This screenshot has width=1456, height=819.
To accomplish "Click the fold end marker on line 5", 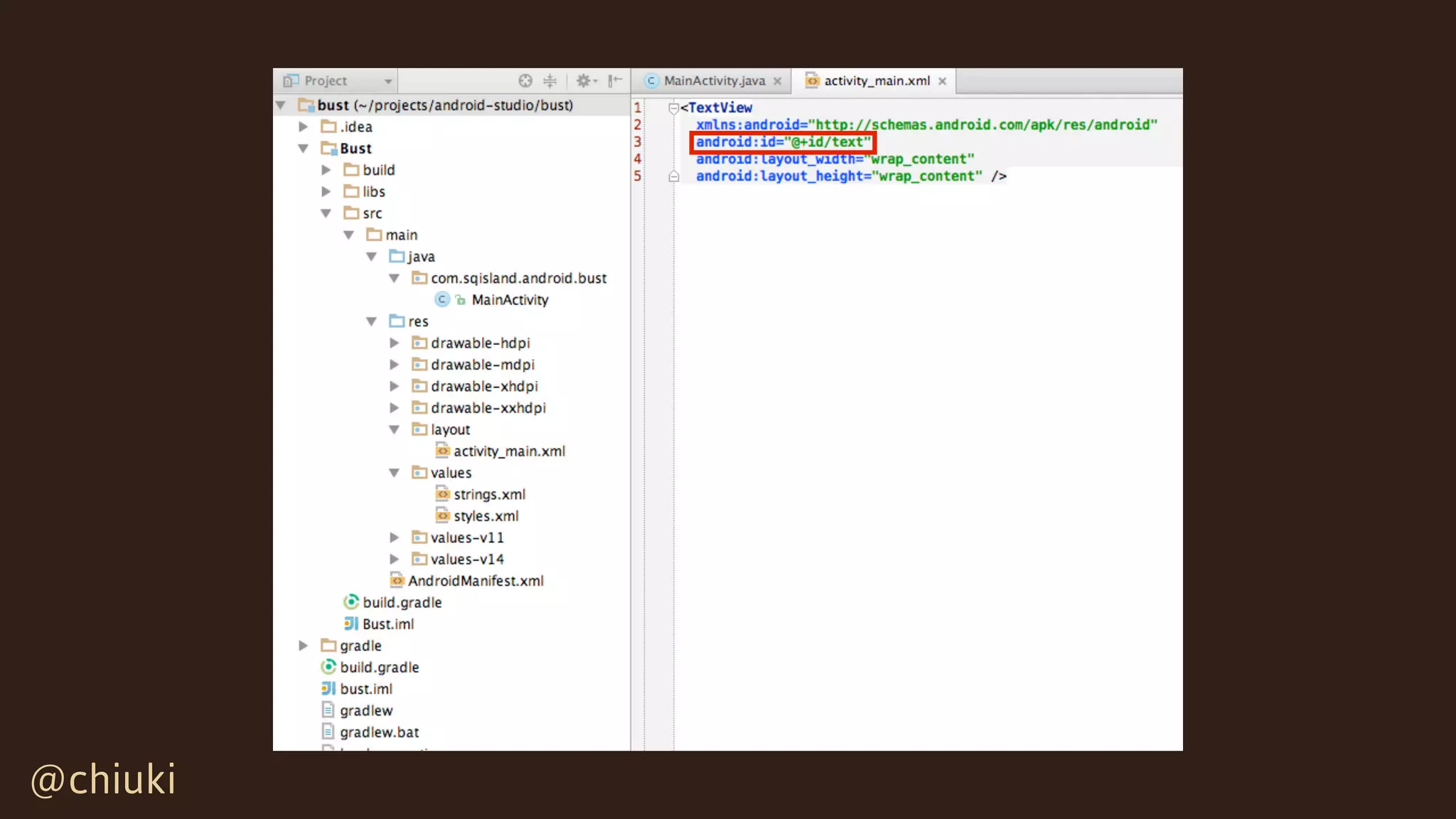I will coord(673,176).
